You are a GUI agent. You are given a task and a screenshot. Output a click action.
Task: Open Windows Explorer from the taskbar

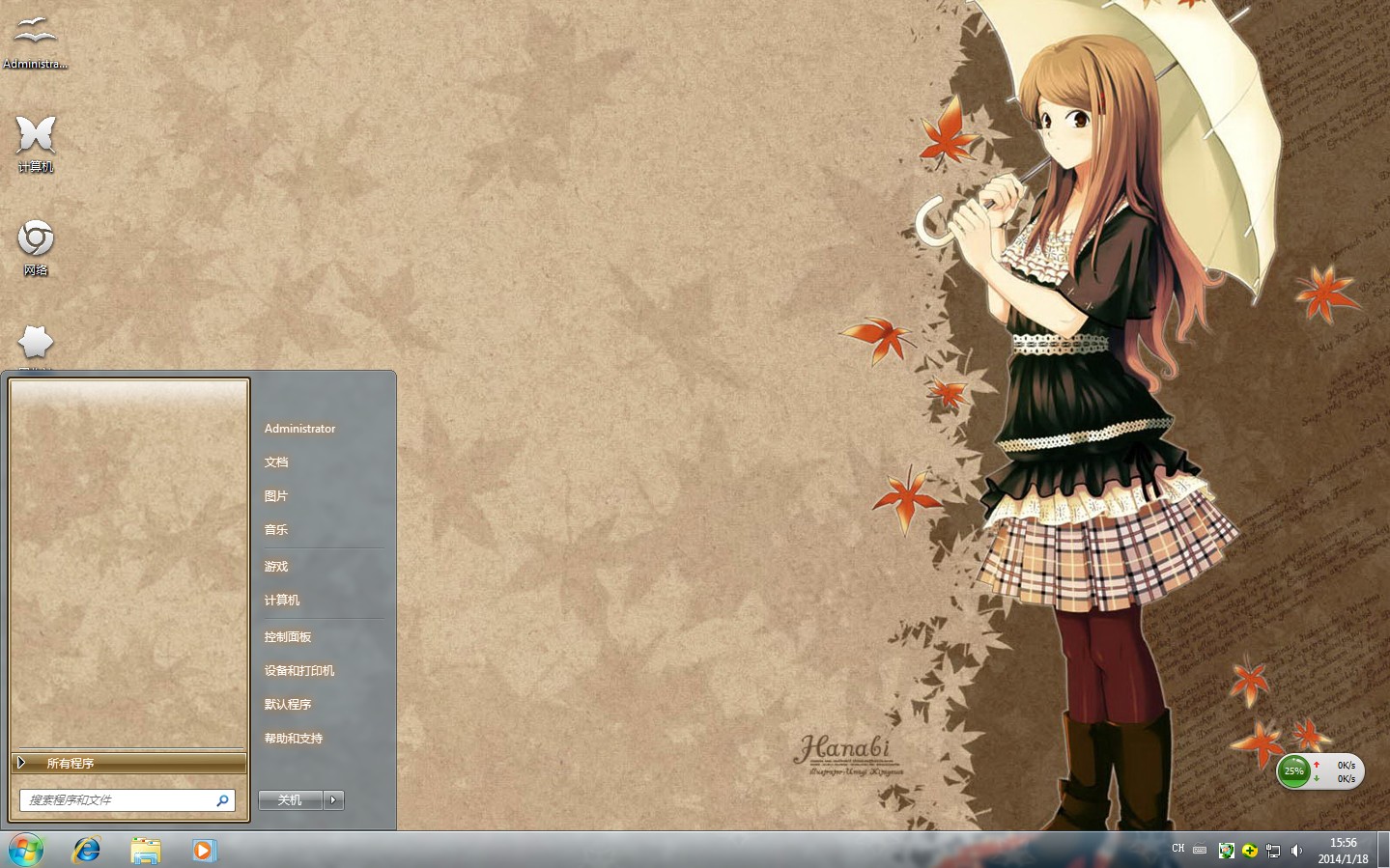click(x=146, y=851)
